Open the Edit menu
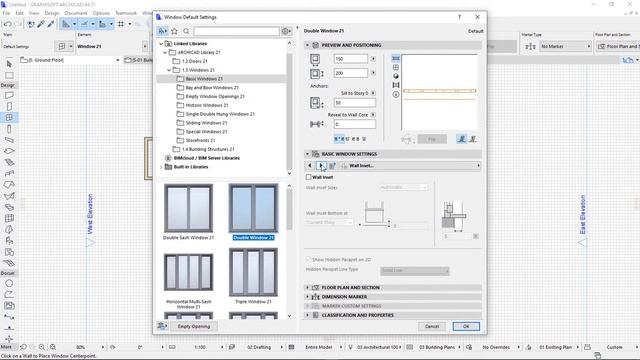This screenshot has width=640, height=360. coord(19,13)
